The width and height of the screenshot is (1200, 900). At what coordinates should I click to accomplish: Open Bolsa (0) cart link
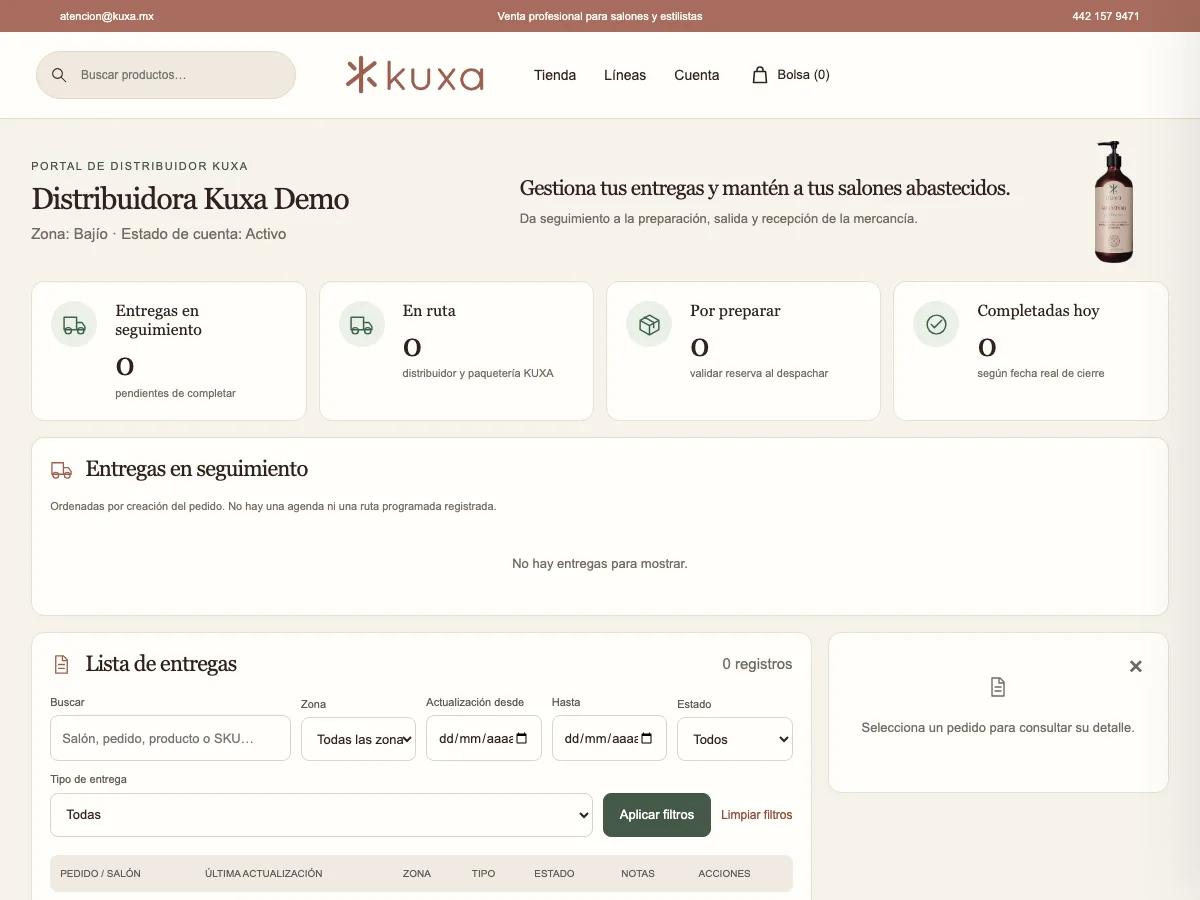coord(790,75)
